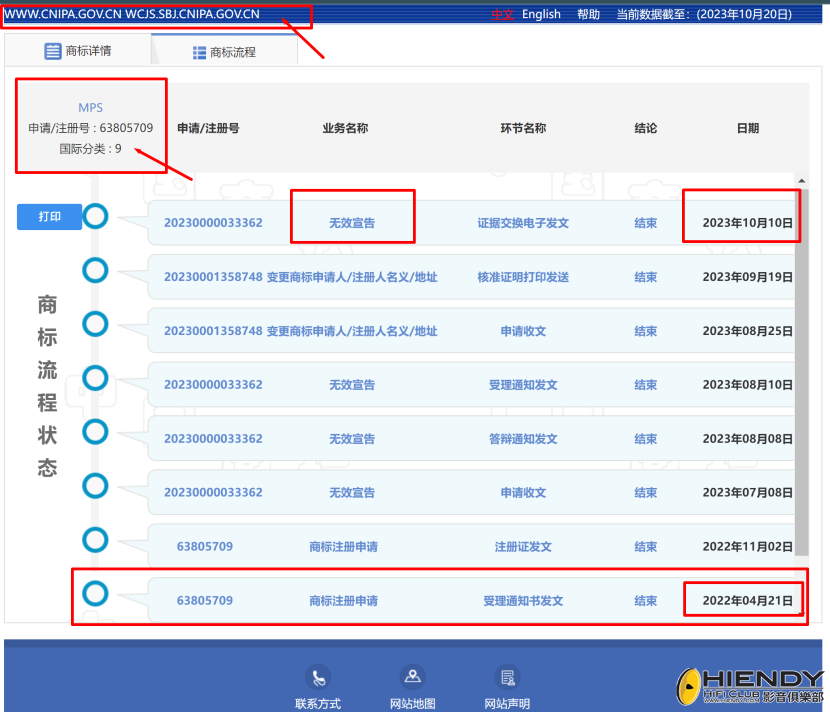
Task: Click the 商标流程 list icon
Action: pos(200,52)
